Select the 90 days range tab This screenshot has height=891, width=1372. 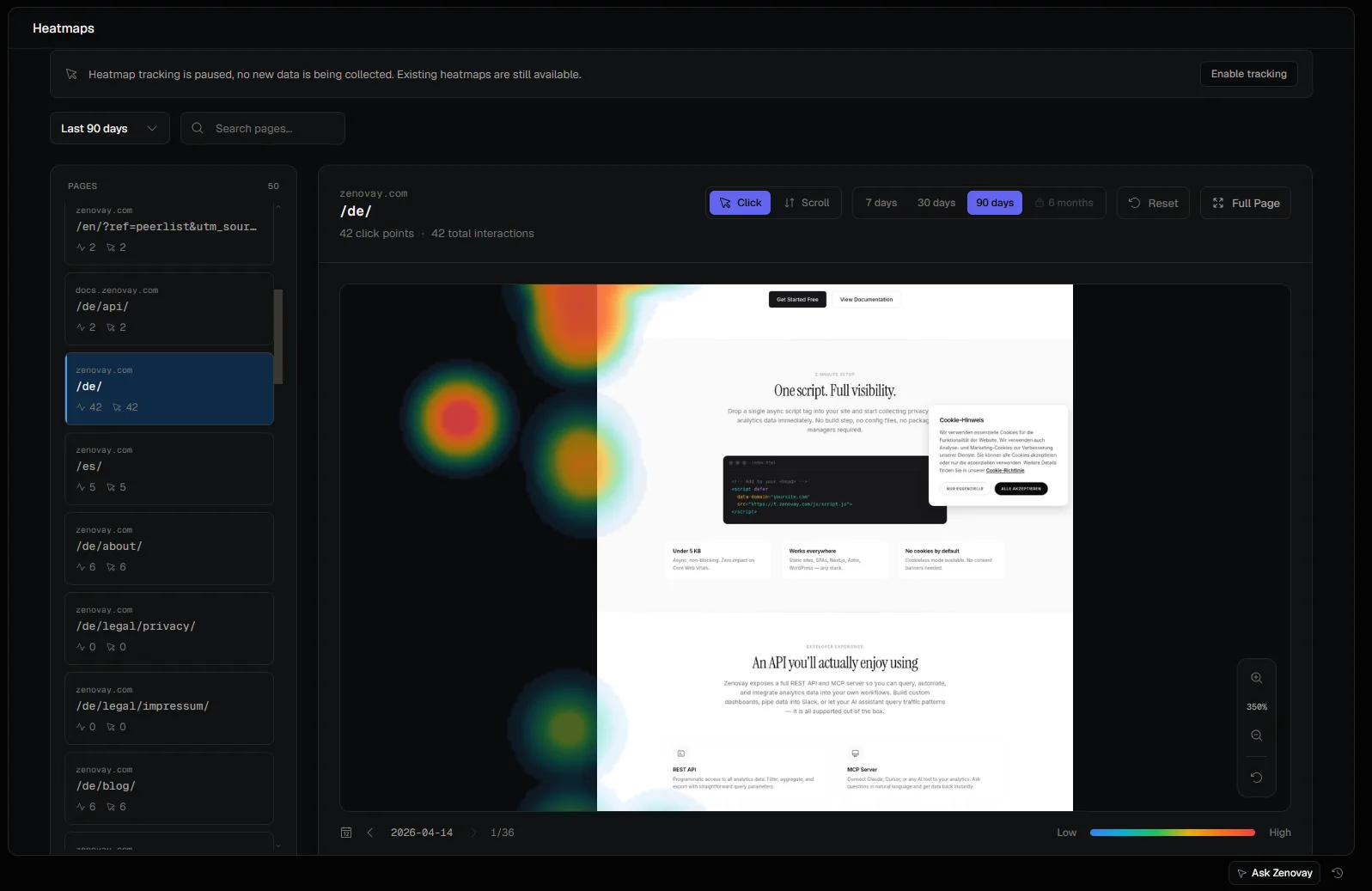[x=995, y=203]
